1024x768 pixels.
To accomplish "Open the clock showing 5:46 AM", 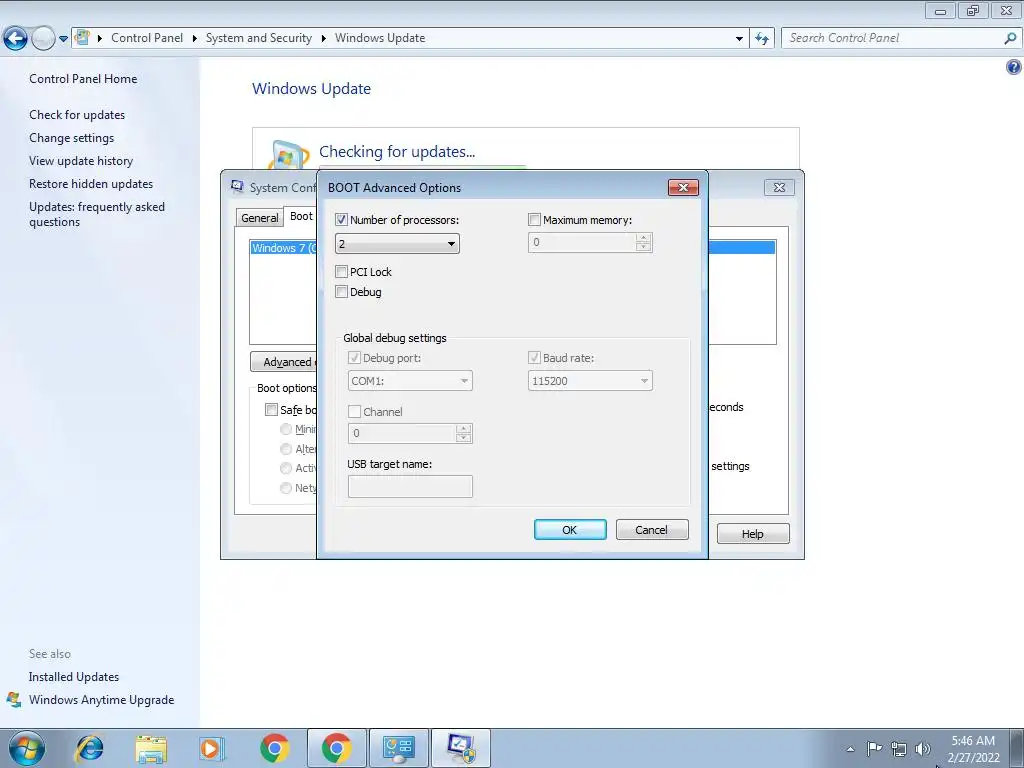I will click(x=973, y=749).
